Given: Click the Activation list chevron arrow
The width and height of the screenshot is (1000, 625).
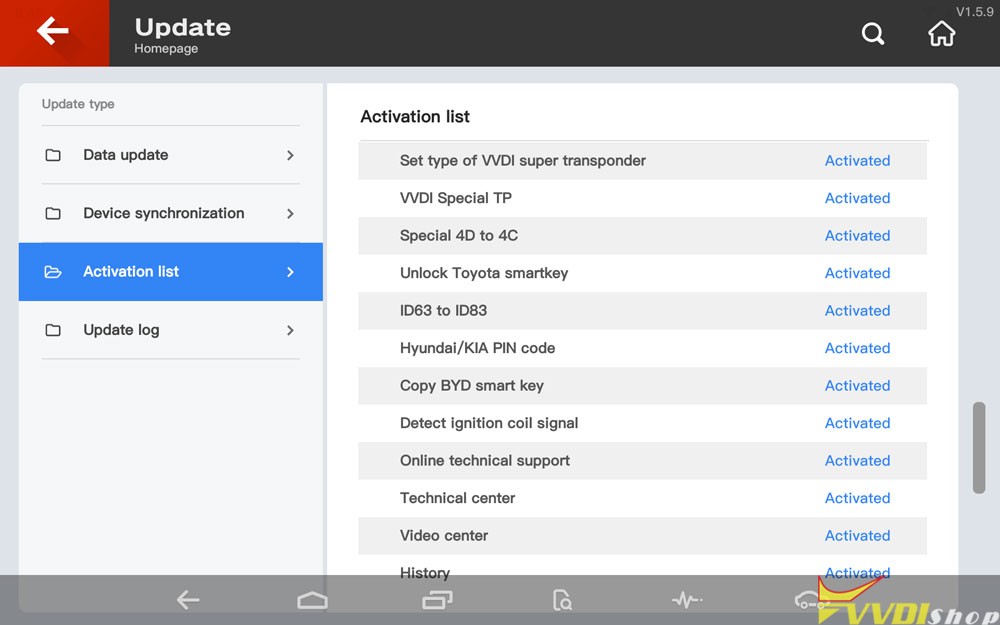Looking at the screenshot, I should 290,272.
